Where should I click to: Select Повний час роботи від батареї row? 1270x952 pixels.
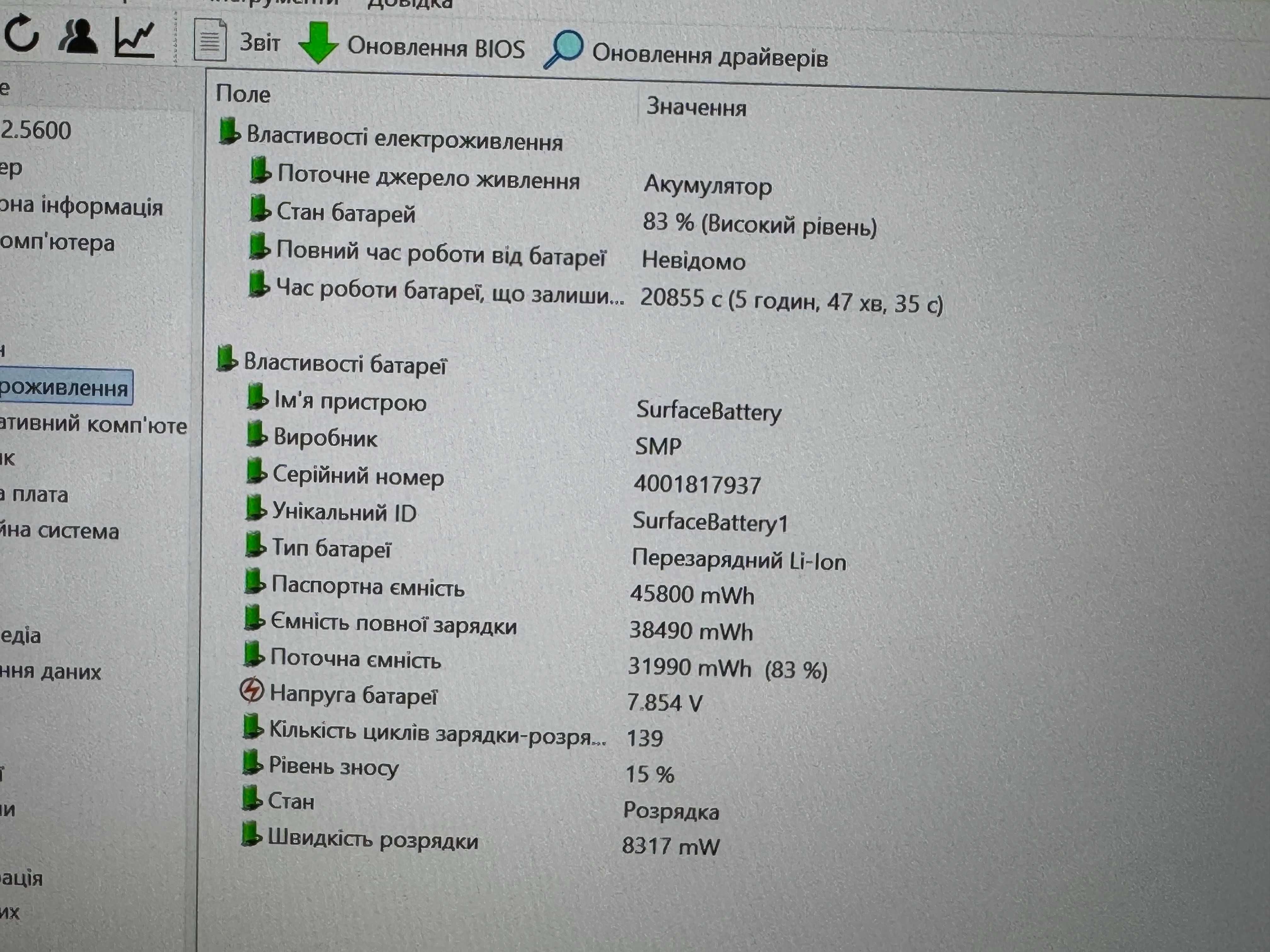pos(441,254)
